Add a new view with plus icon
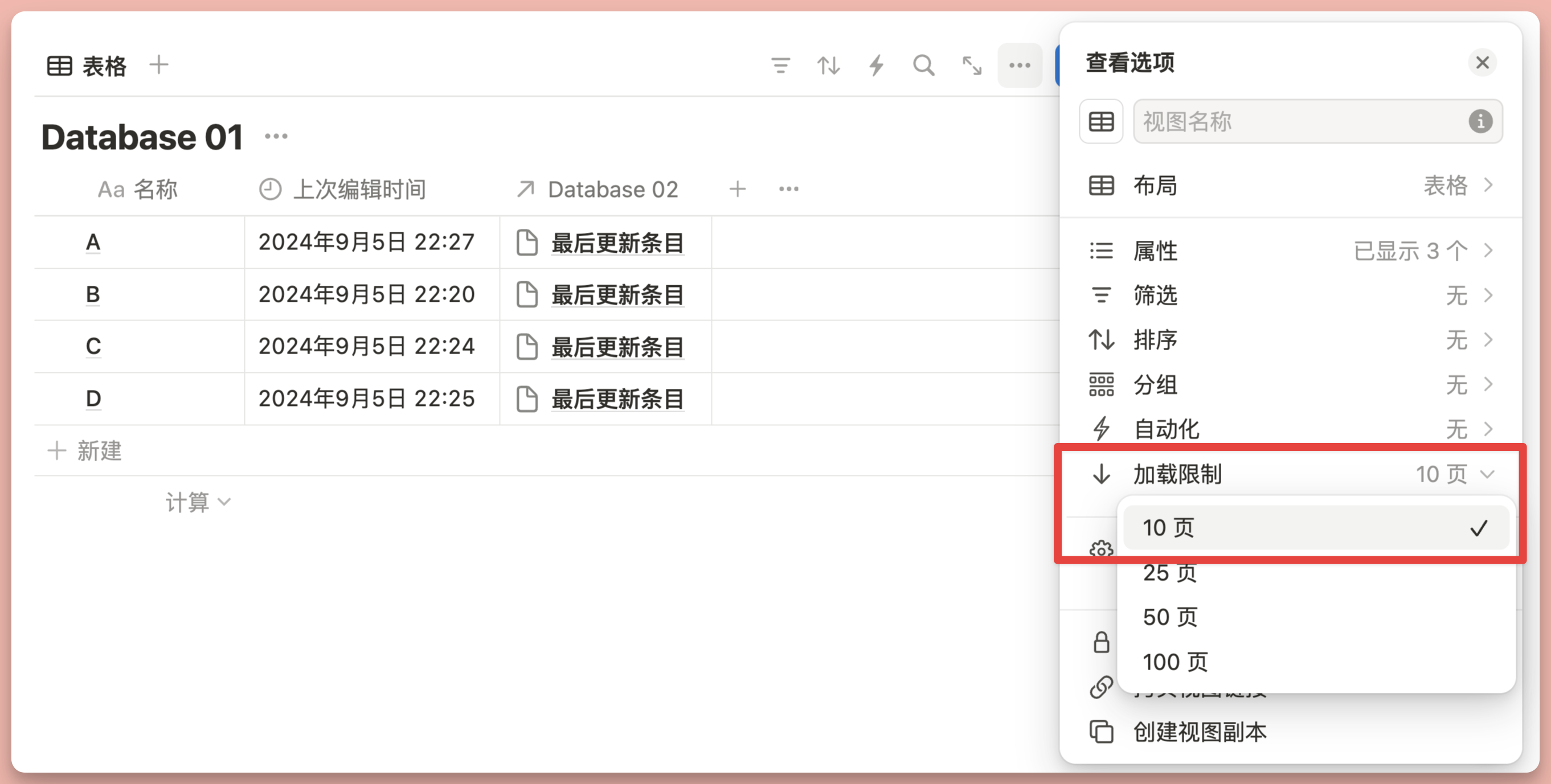 point(159,64)
